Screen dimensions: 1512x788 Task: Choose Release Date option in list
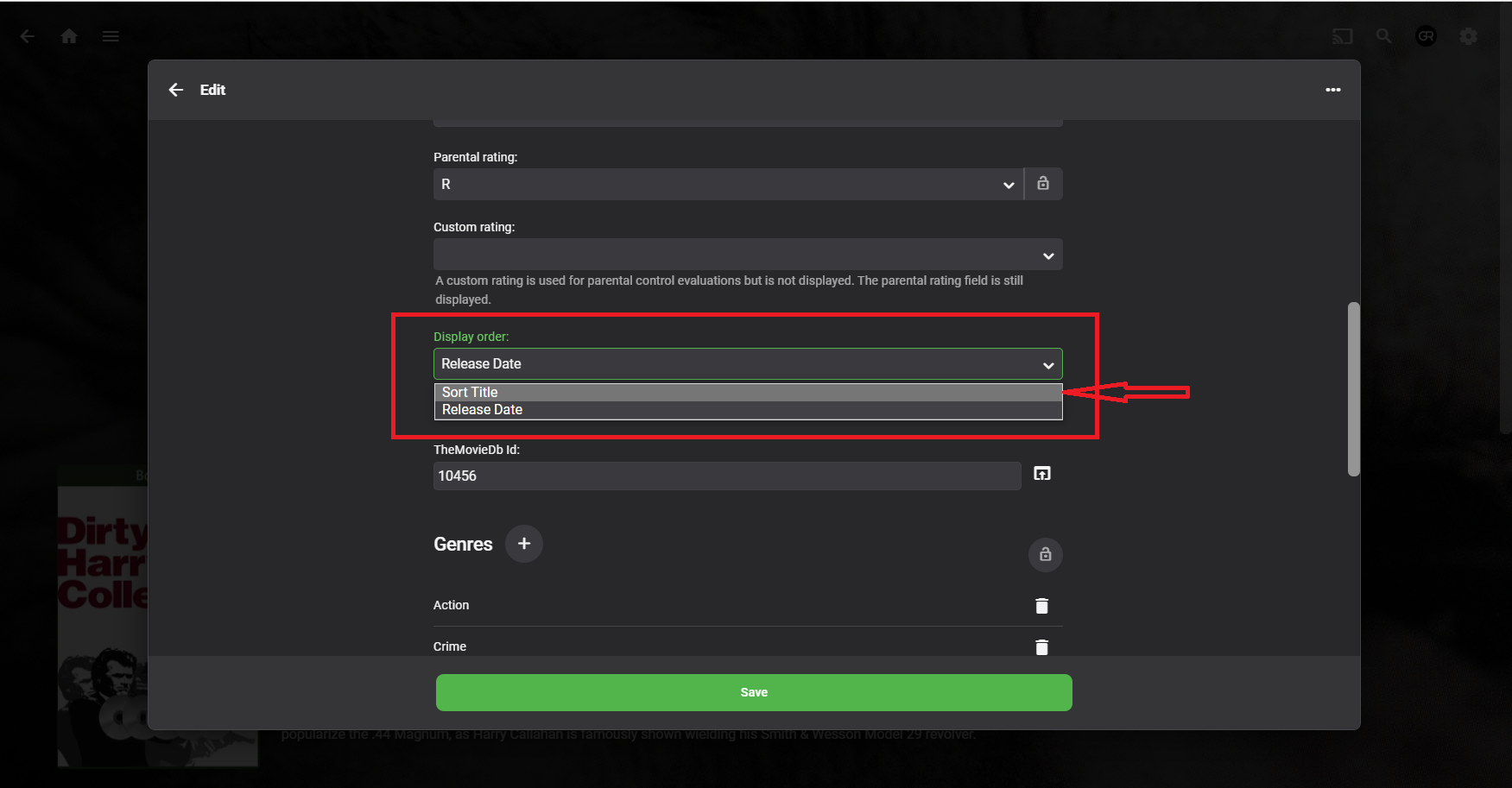pos(748,410)
